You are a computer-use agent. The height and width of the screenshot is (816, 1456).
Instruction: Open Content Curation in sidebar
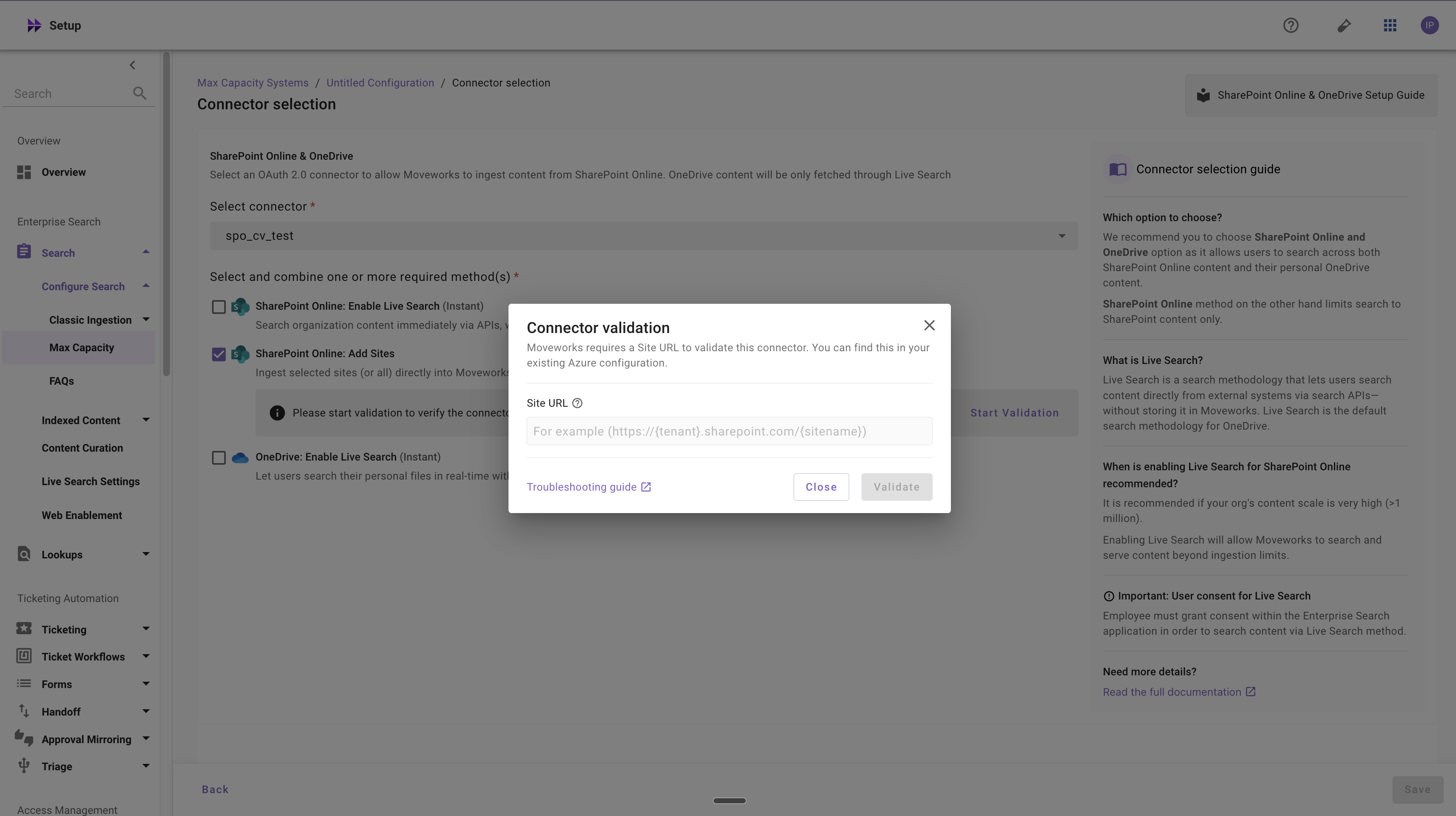tap(82, 448)
